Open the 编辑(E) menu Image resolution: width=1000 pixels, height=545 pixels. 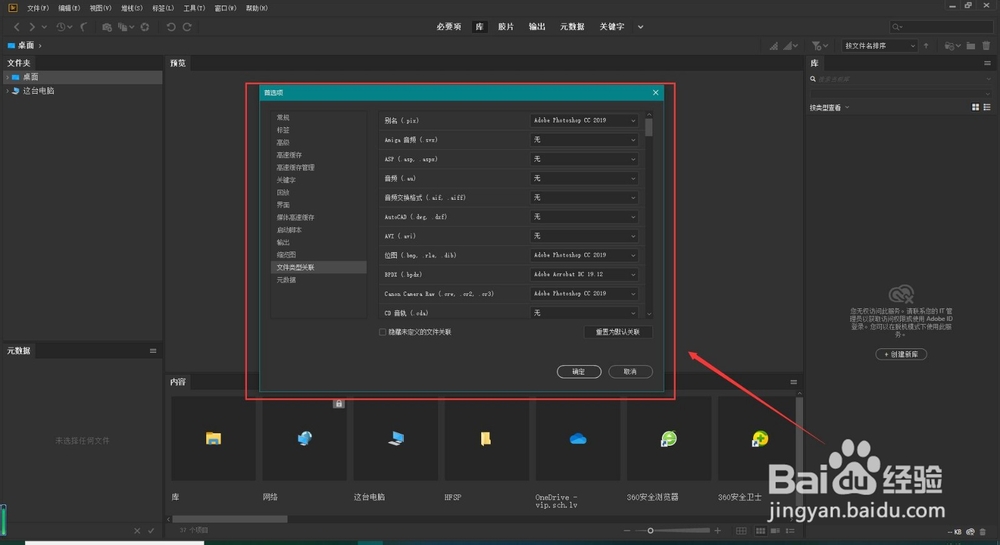tap(69, 8)
